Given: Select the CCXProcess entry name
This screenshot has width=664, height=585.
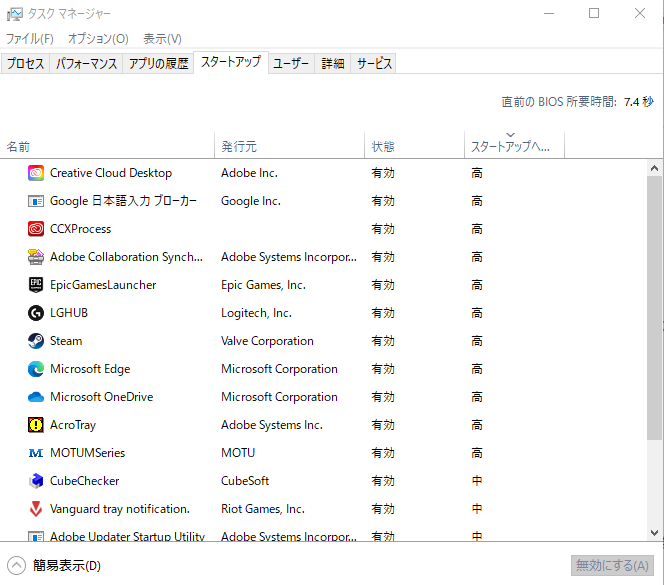Looking at the screenshot, I should point(80,229).
